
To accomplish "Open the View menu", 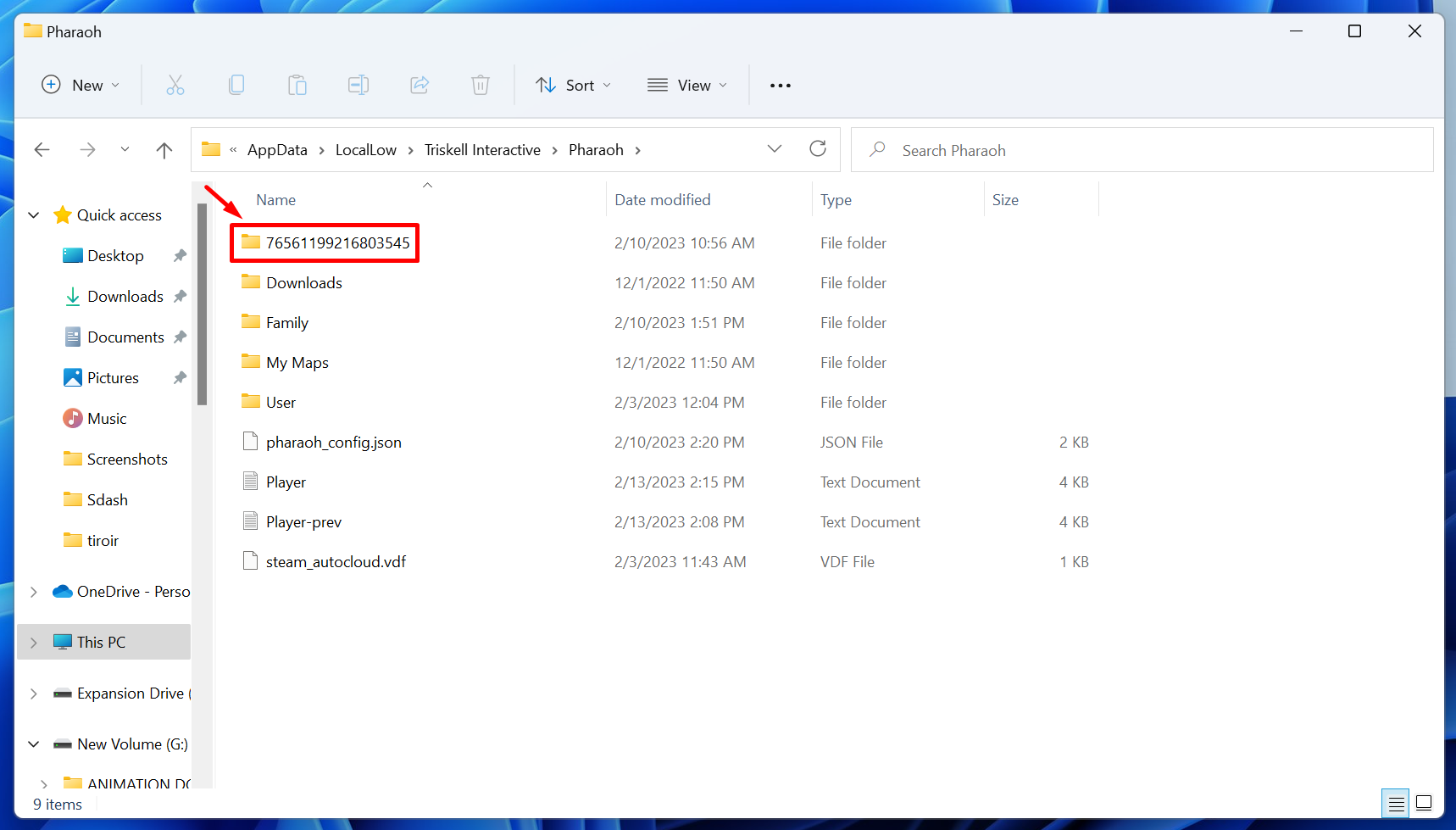I will click(x=687, y=85).
